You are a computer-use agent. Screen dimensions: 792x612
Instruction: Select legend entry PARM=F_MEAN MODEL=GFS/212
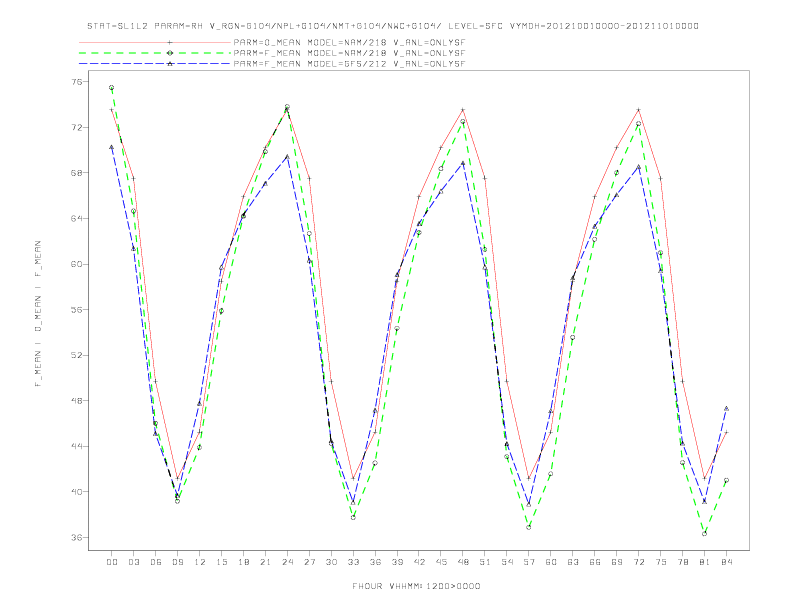pos(349,64)
